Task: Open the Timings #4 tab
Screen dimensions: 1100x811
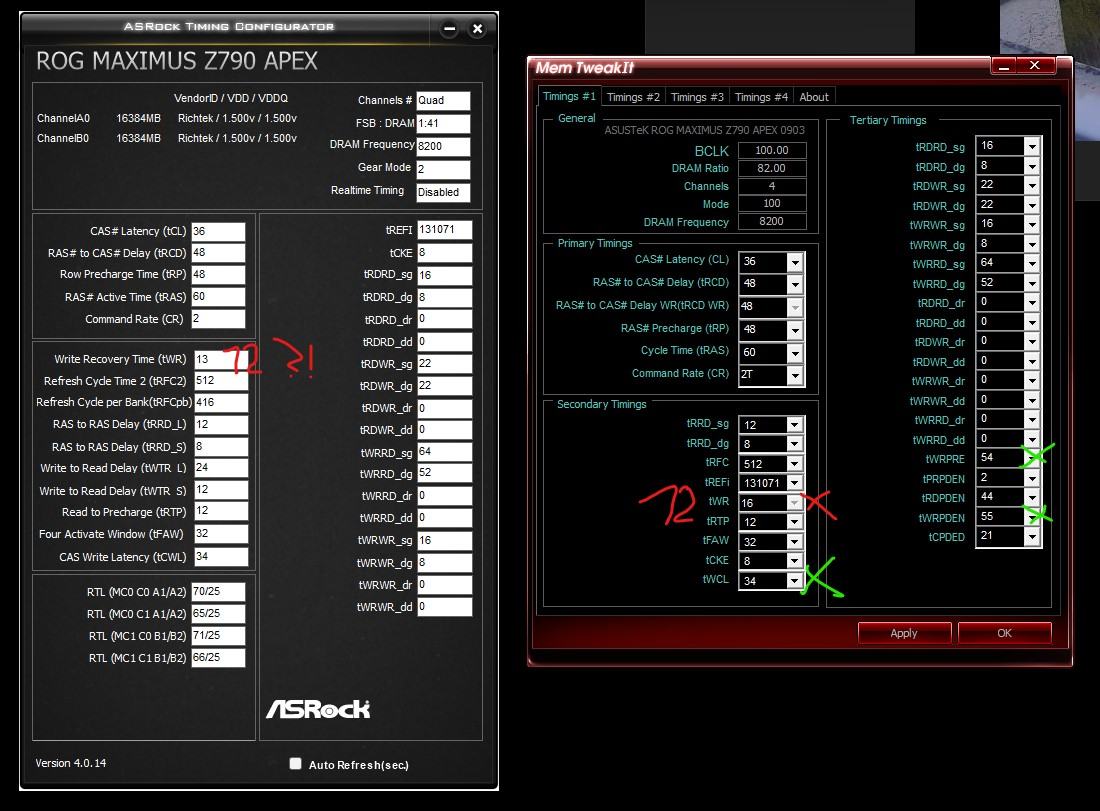Action: [761, 97]
